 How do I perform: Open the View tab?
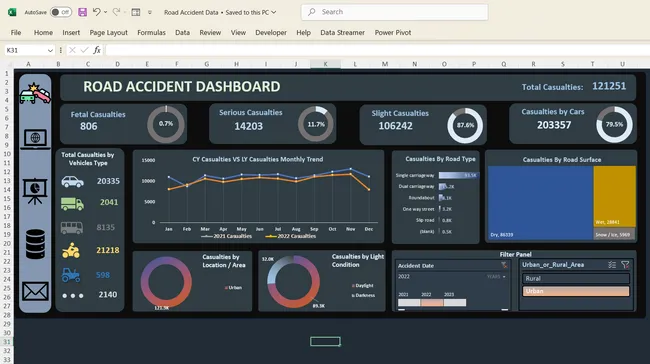click(x=238, y=32)
